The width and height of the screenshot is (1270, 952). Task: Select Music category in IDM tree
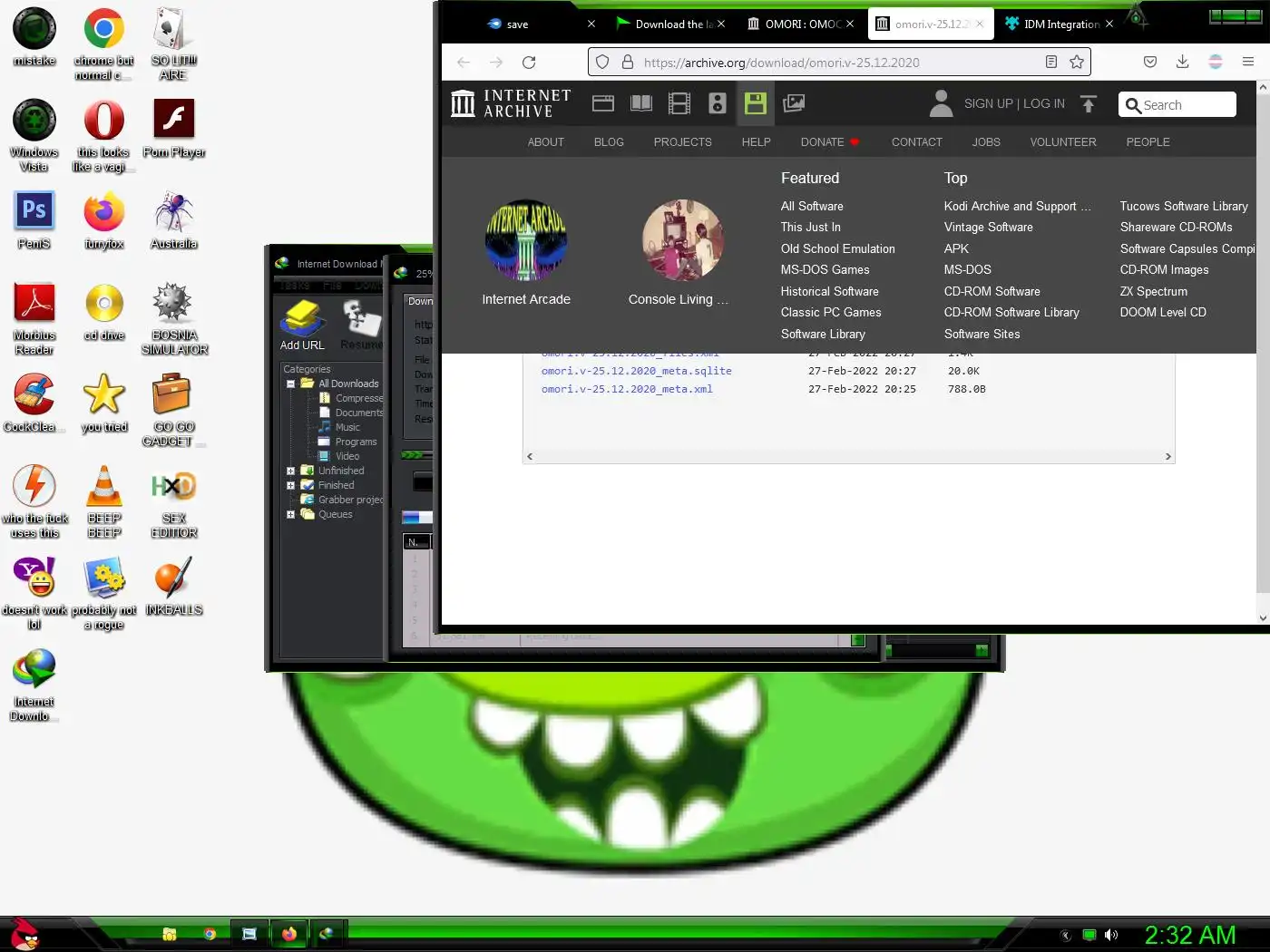pos(347,427)
